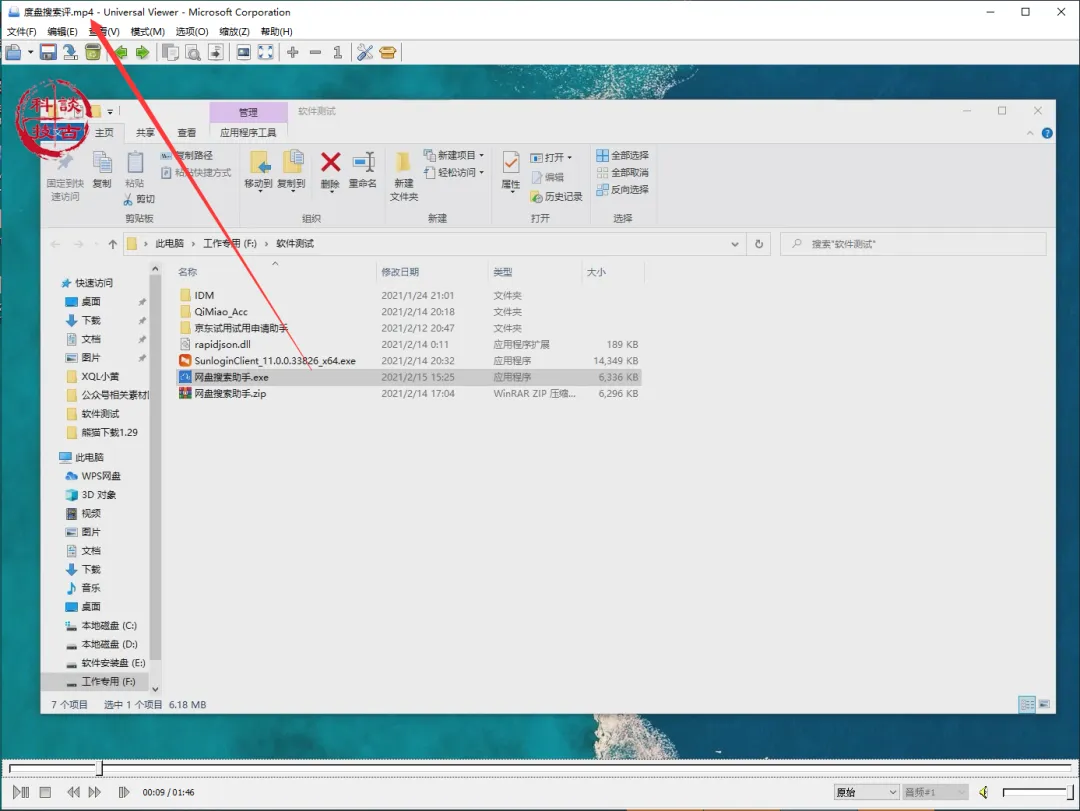Click the rewind double-left-arrow button

(x=73, y=792)
